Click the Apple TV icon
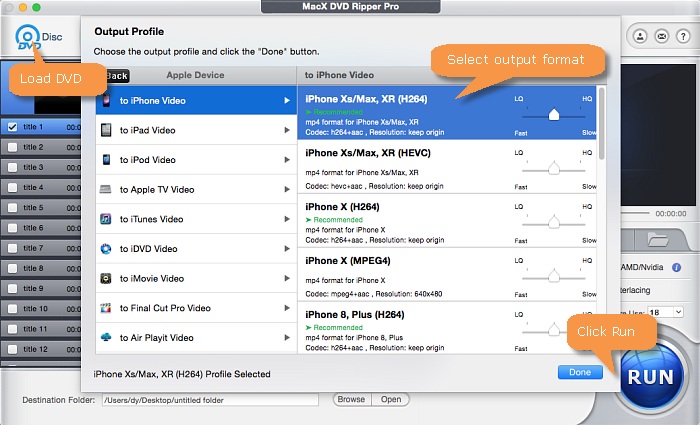 click(106, 189)
